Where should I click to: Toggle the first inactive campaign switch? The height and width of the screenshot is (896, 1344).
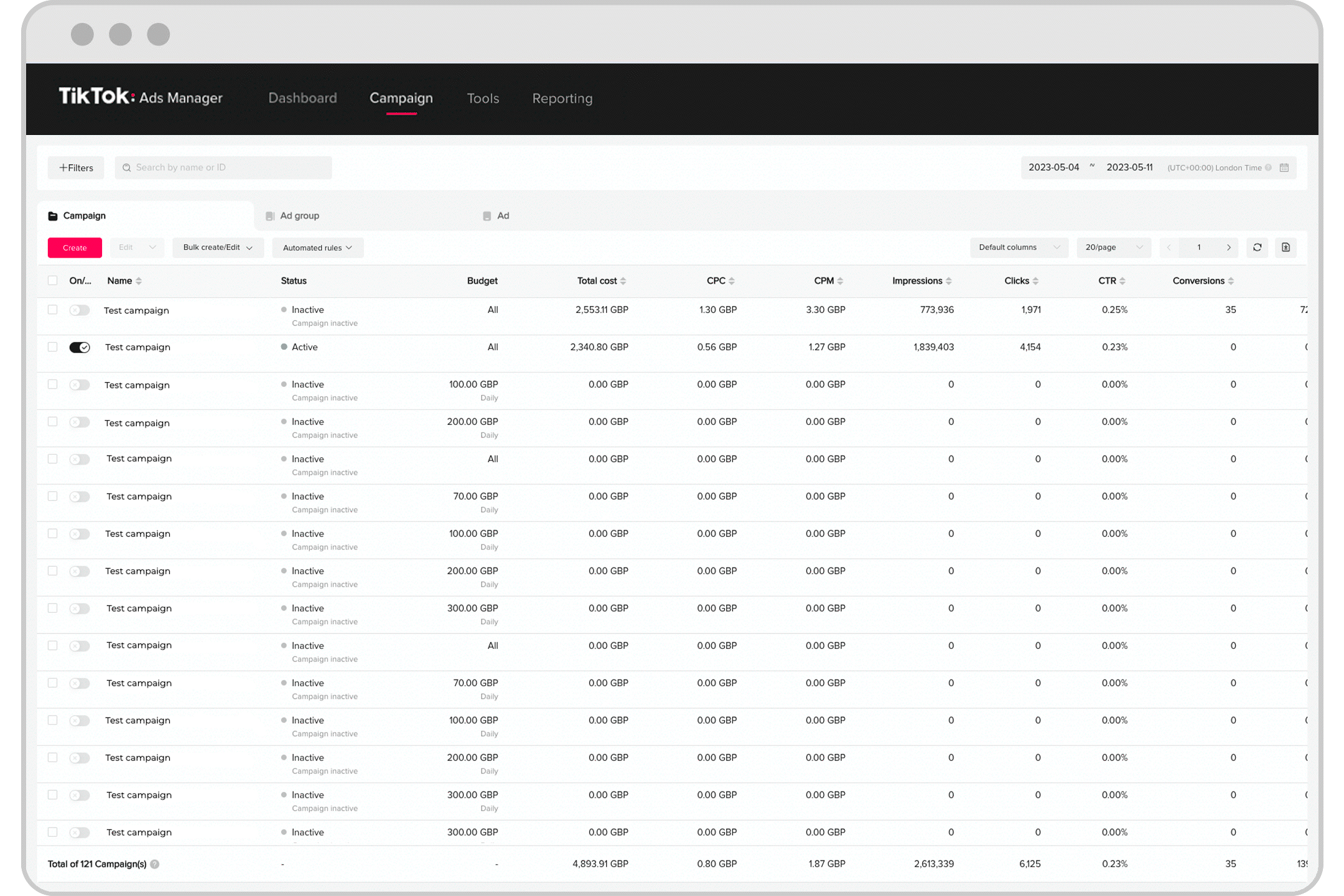click(x=80, y=310)
